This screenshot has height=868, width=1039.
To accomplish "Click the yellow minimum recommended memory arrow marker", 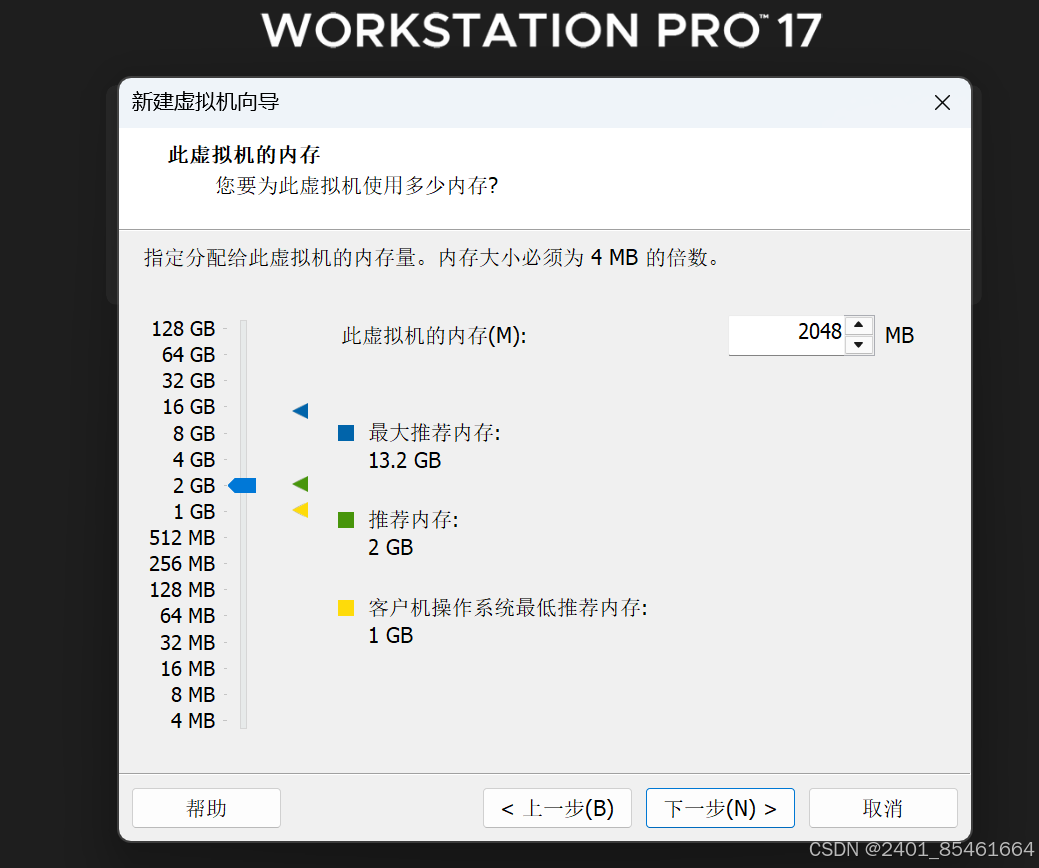I will coord(300,510).
